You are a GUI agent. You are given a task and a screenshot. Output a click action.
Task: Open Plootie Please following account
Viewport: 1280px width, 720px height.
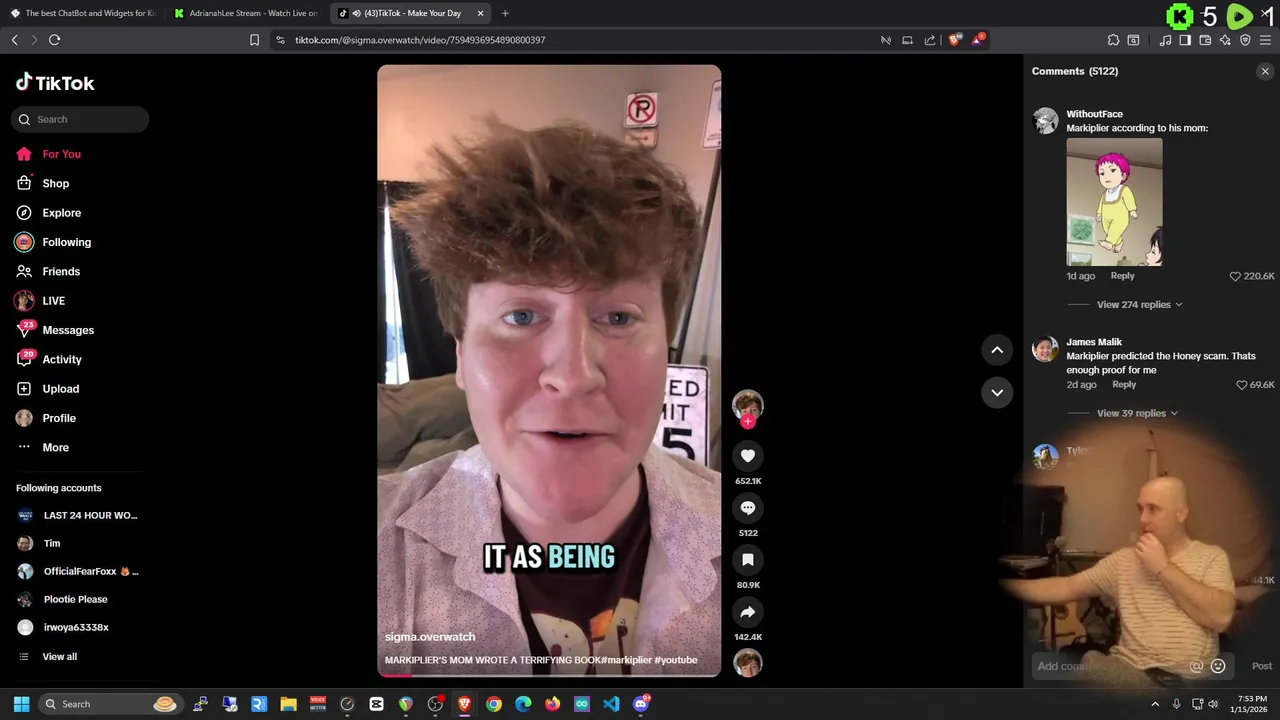pos(75,599)
